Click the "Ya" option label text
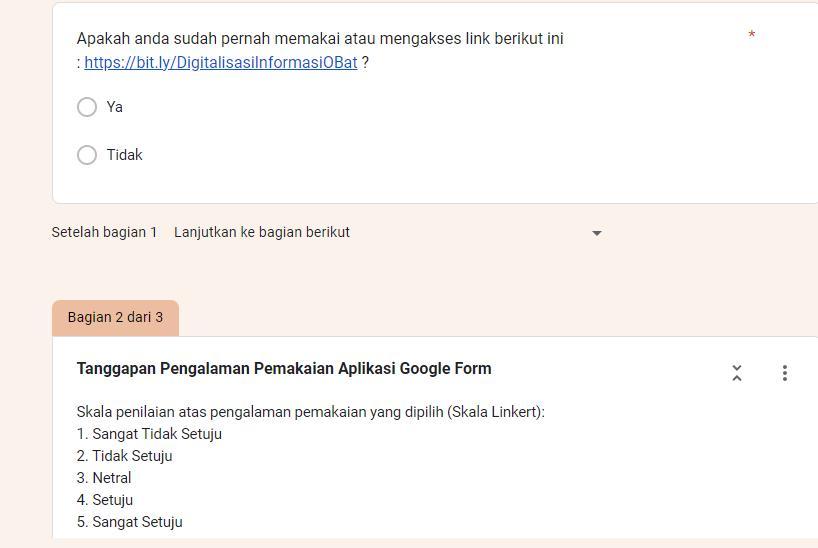The height and width of the screenshot is (548, 818). pyautogui.click(x=115, y=107)
